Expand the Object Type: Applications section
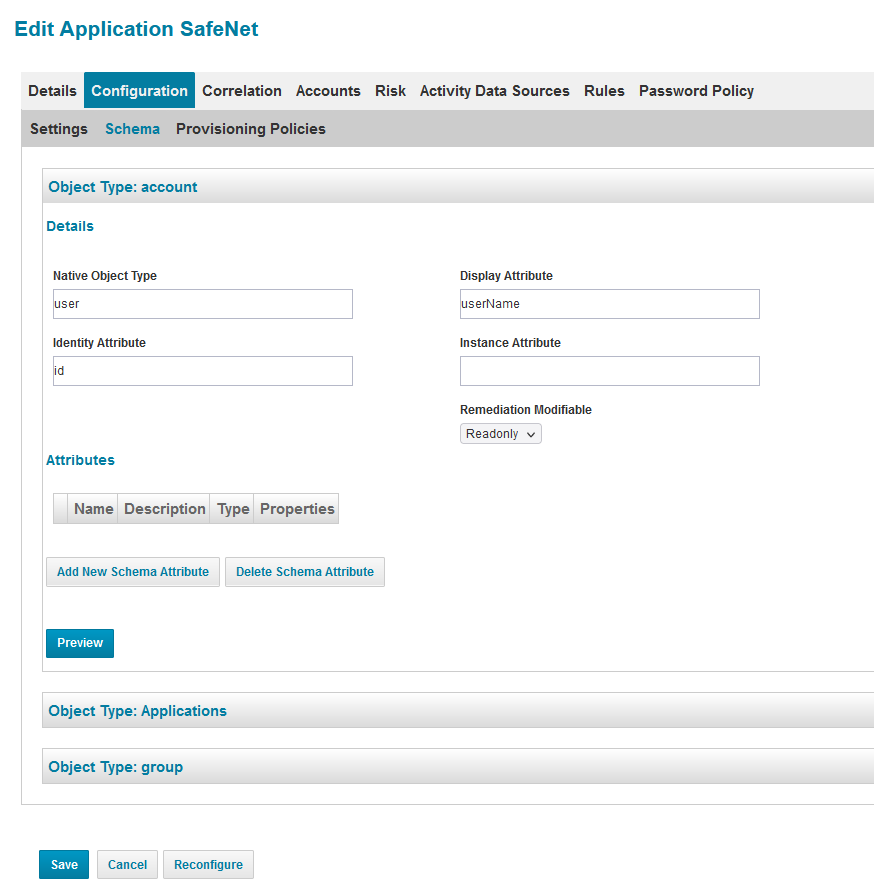The width and height of the screenshot is (874, 887). [x=458, y=710]
